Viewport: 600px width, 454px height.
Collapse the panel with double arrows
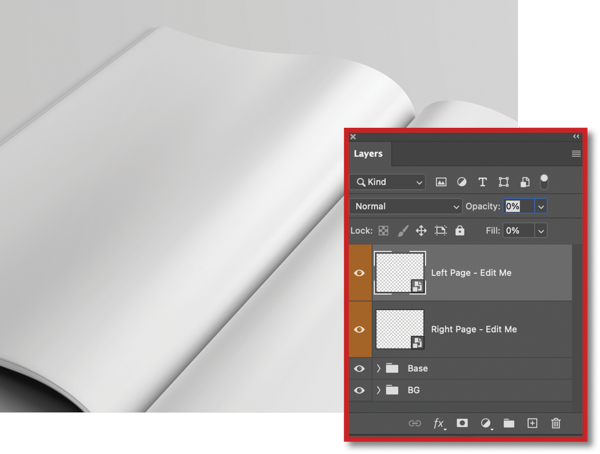click(x=576, y=137)
